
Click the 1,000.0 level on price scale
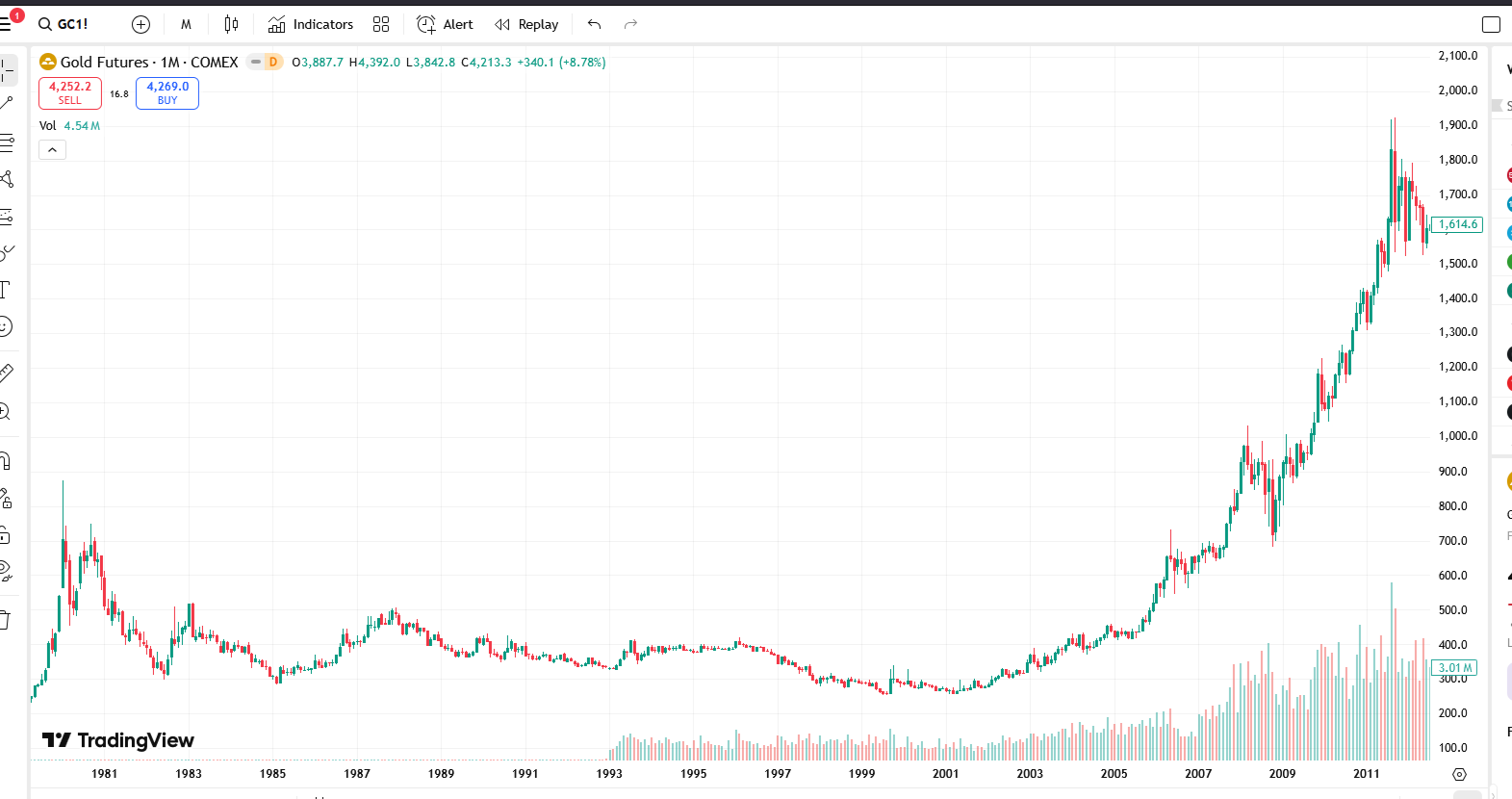pyautogui.click(x=1458, y=436)
